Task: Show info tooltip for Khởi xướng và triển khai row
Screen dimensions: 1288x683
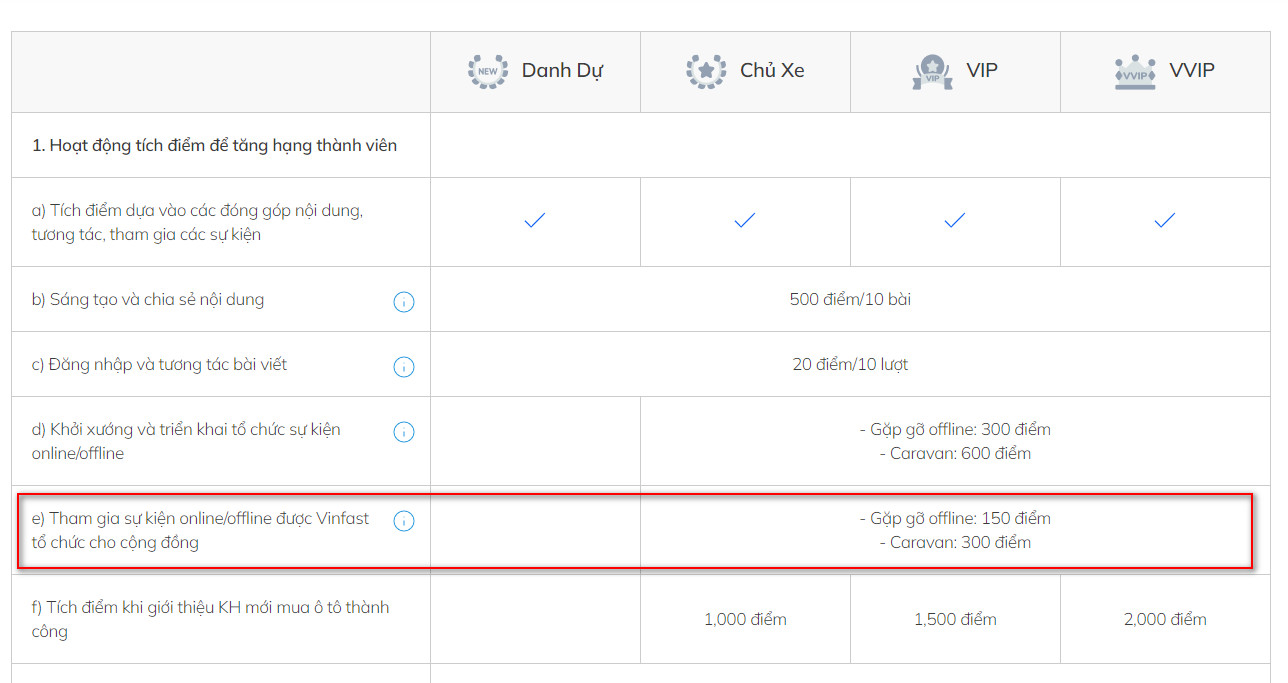Action: point(404,432)
